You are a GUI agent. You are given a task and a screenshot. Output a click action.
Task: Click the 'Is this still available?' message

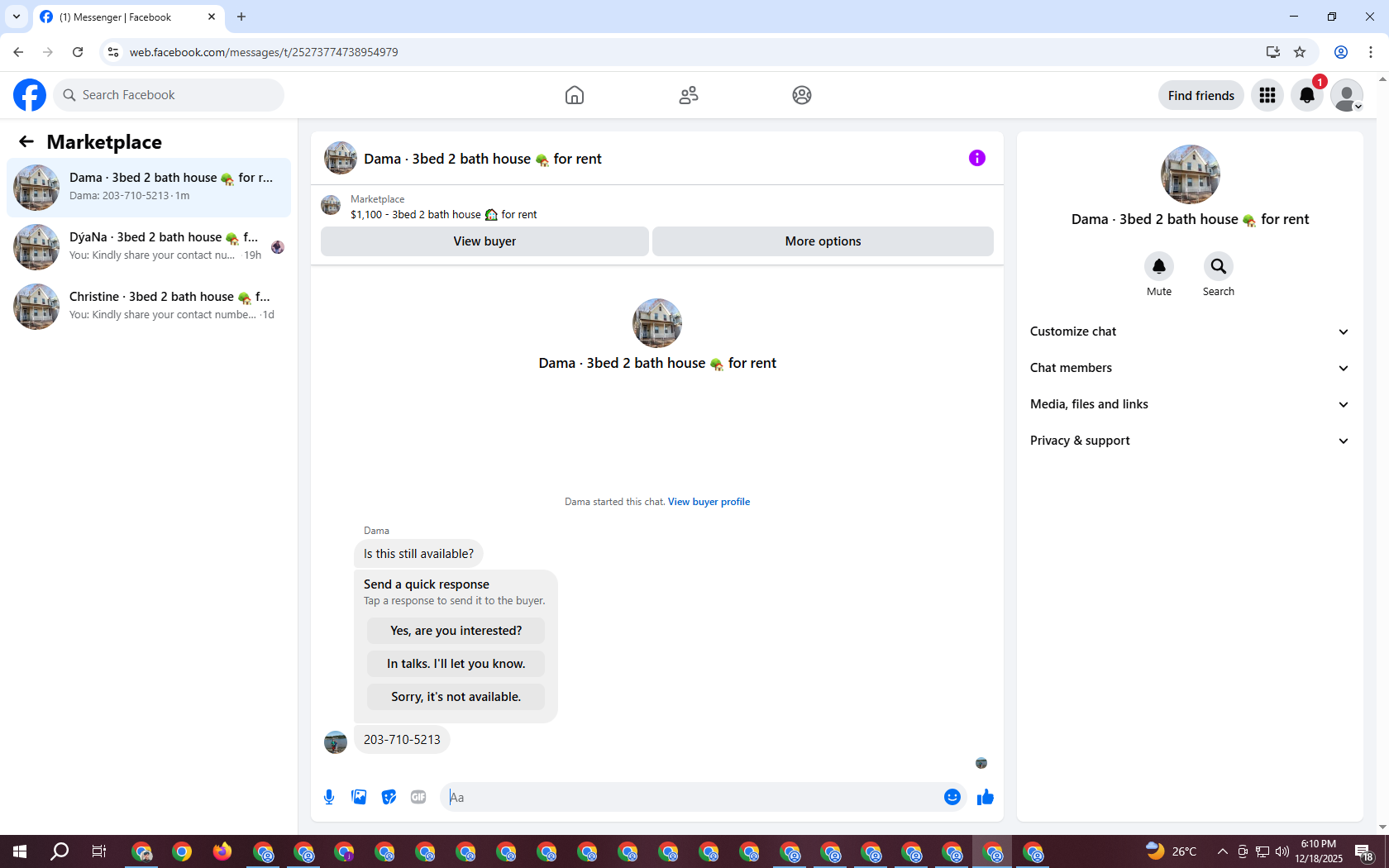tap(418, 554)
